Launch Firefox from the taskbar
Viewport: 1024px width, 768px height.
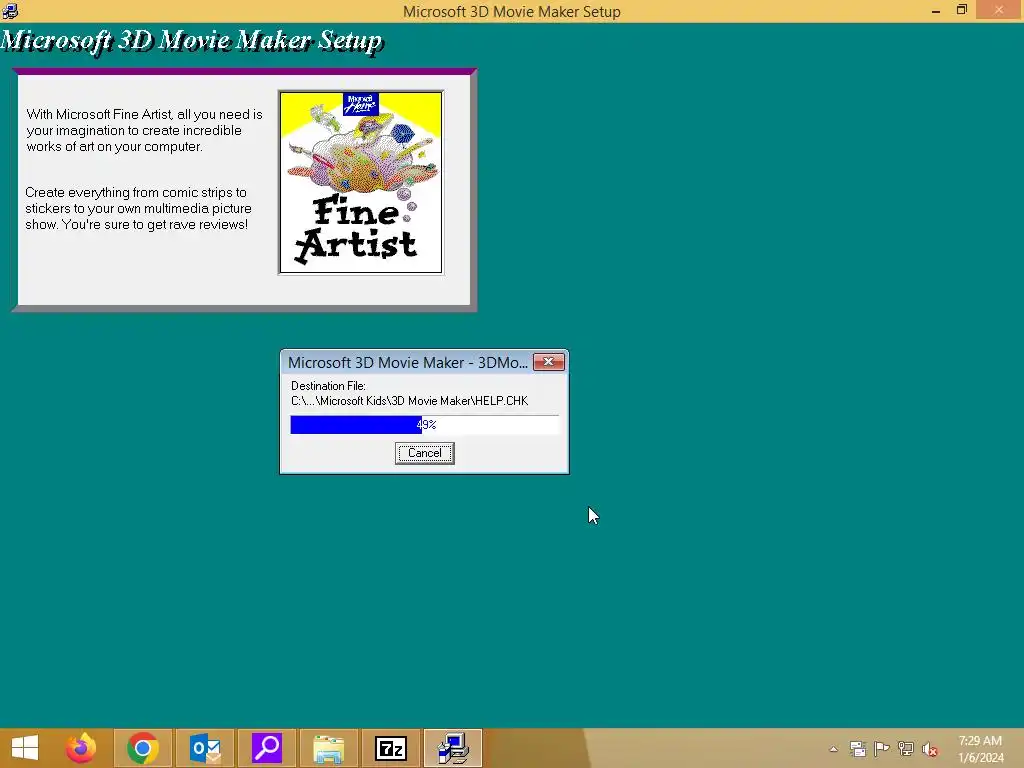(81, 748)
